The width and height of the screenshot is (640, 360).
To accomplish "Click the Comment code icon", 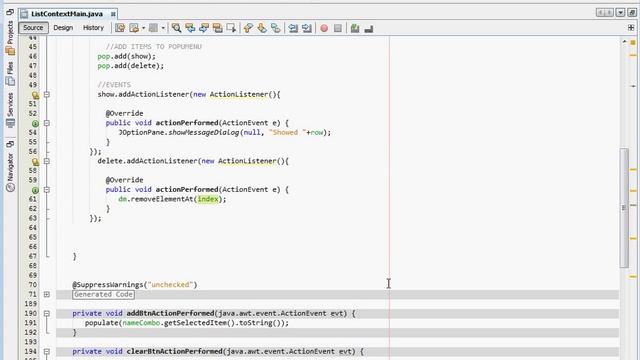I will coord(355,28).
